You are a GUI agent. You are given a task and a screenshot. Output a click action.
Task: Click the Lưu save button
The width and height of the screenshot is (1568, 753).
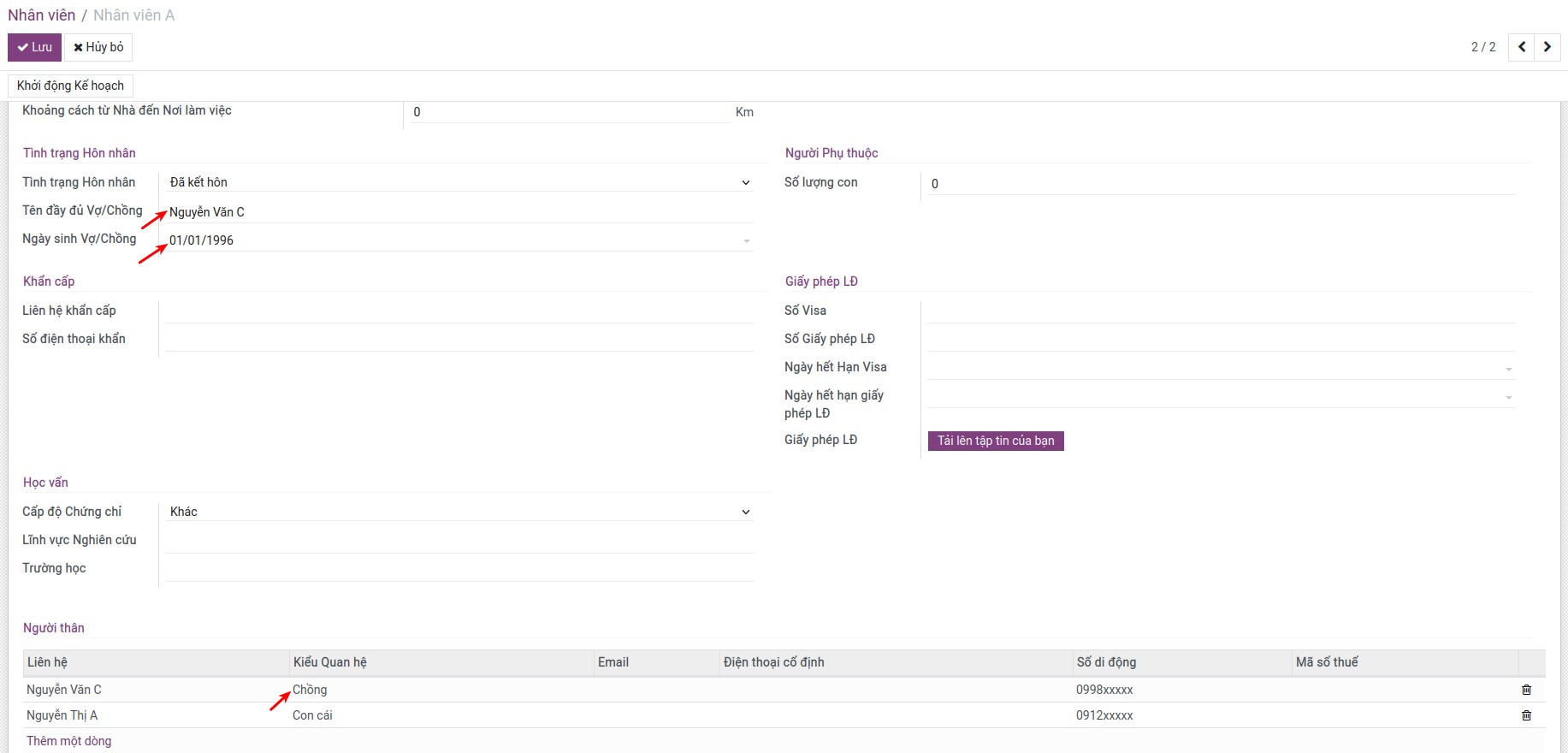(x=34, y=47)
